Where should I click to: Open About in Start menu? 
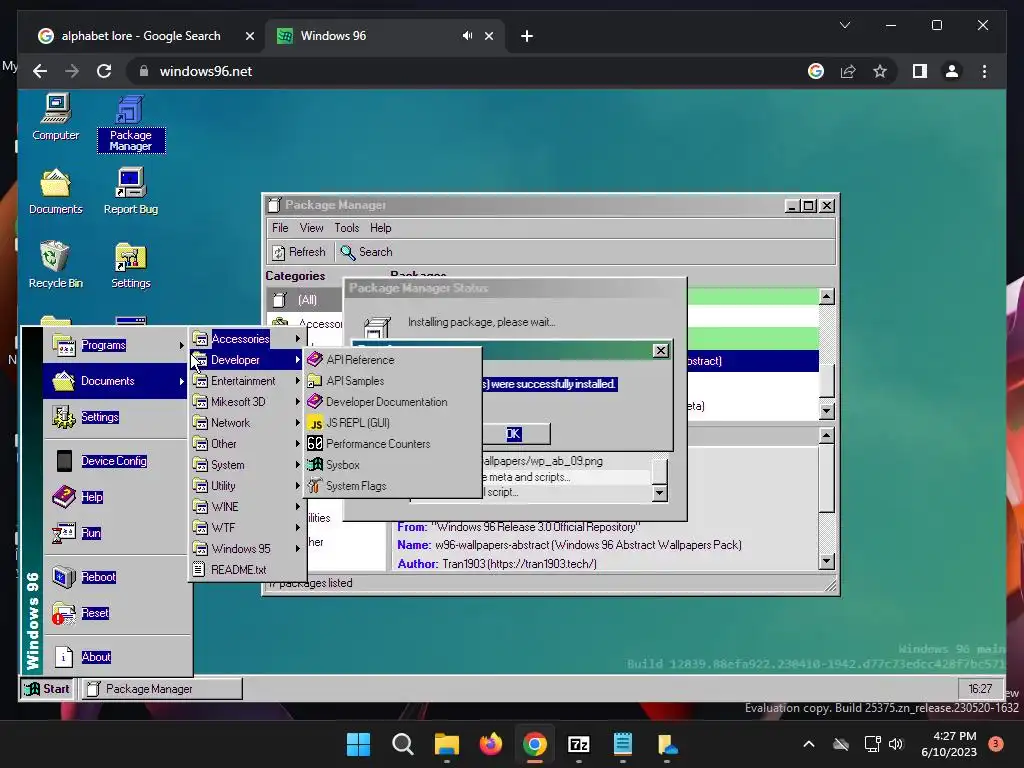pyautogui.click(x=116, y=656)
